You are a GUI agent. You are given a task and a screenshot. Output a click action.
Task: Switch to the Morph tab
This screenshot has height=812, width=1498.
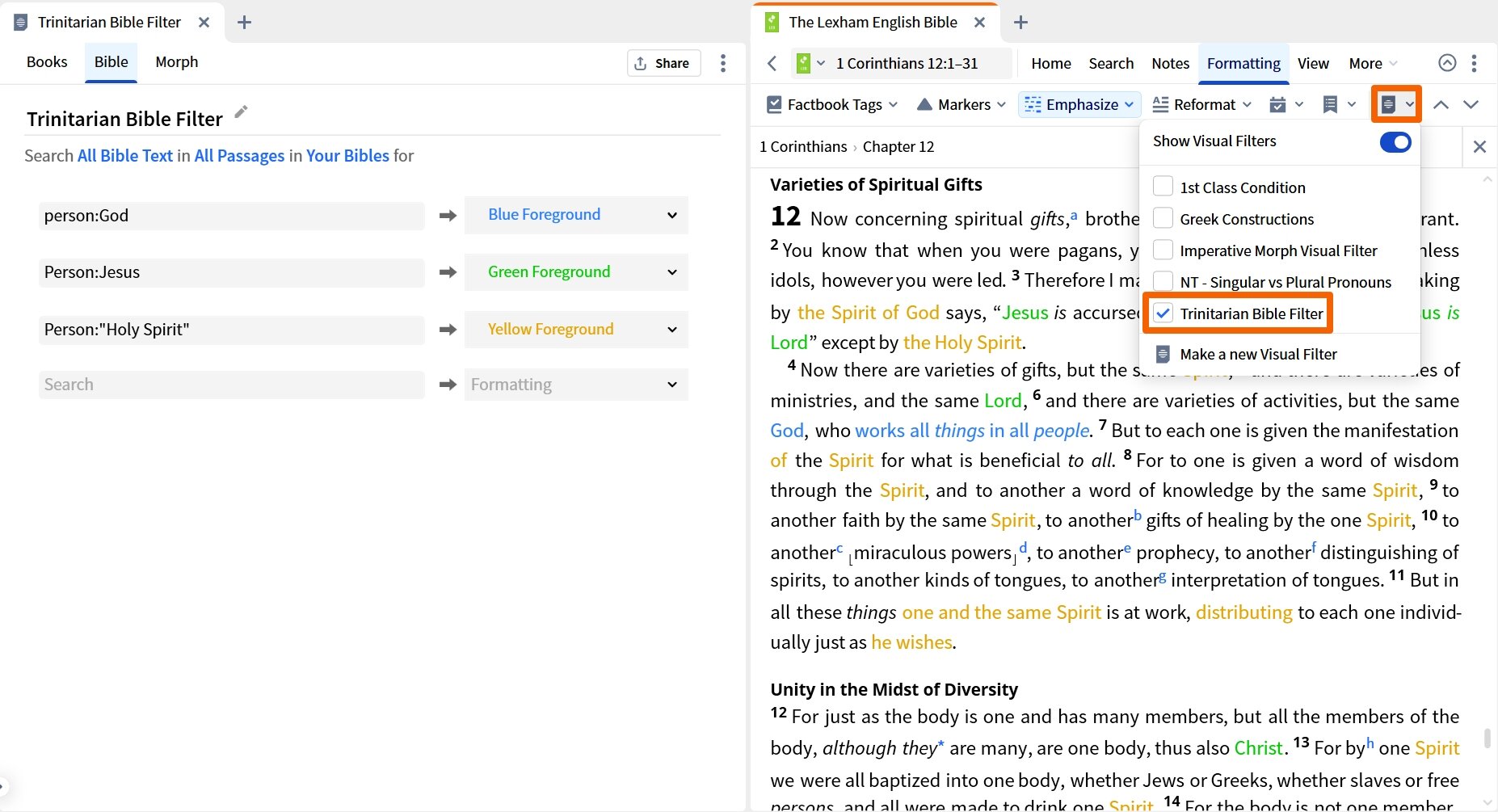177,62
